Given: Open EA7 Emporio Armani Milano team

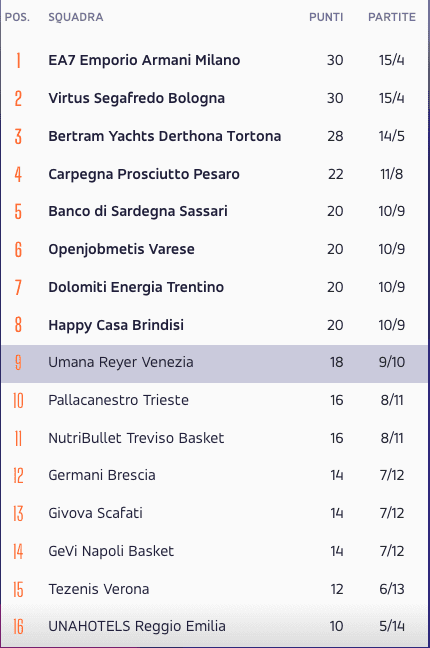Looking at the screenshot, I should tap(144, 60).
